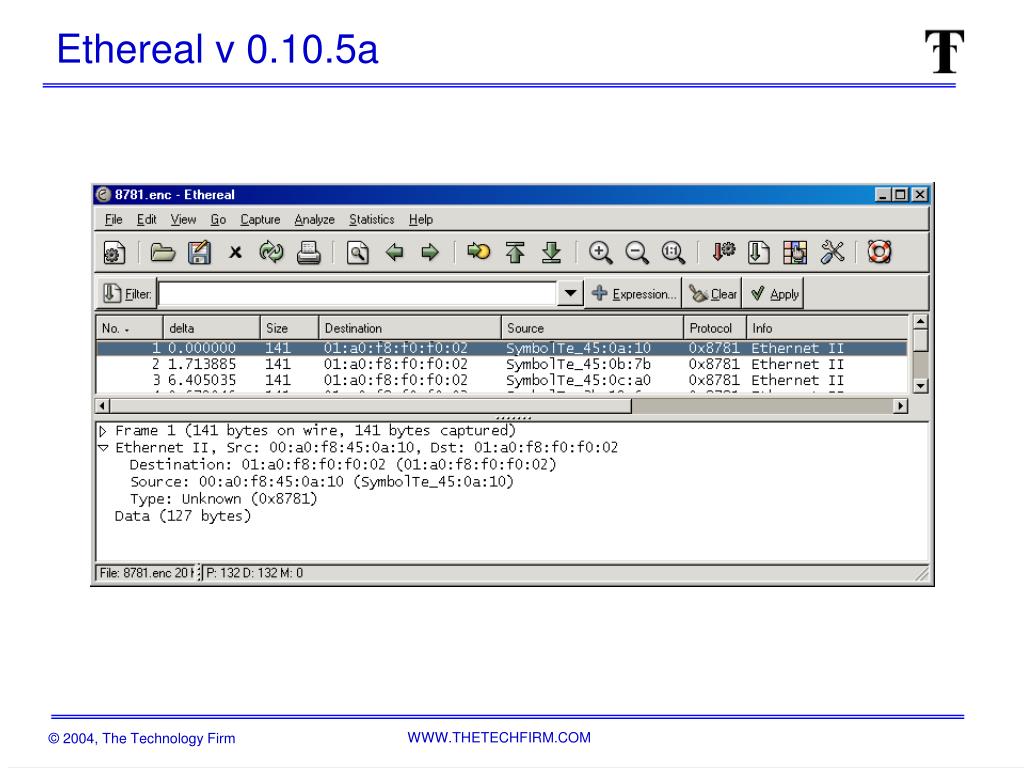Click the capture interfaces toolbar icon
This screenshot has width=1024, height=768.
[x=114, y=253]
